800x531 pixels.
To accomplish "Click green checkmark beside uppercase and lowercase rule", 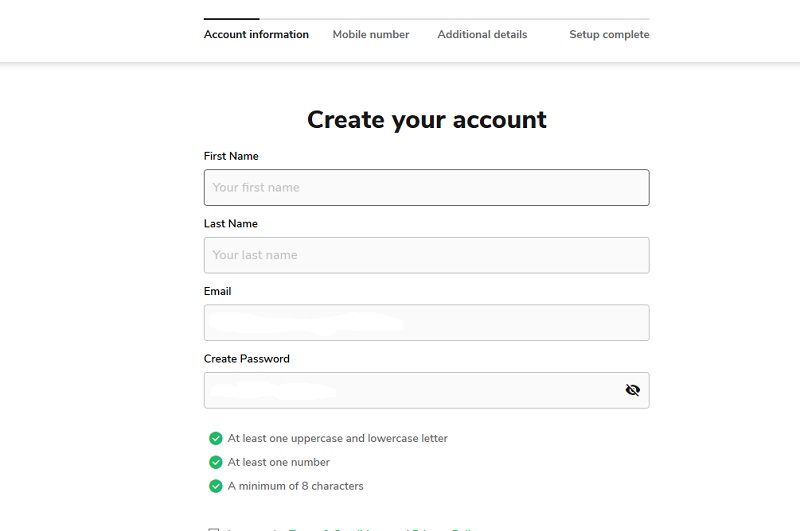I will [x=215, y=438].
